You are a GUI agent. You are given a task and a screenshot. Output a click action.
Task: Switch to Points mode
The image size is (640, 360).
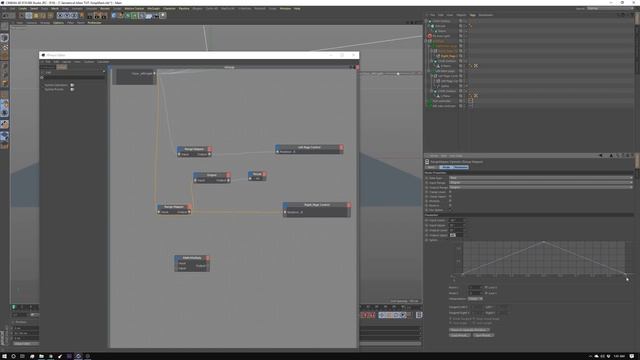pos(4,66)
